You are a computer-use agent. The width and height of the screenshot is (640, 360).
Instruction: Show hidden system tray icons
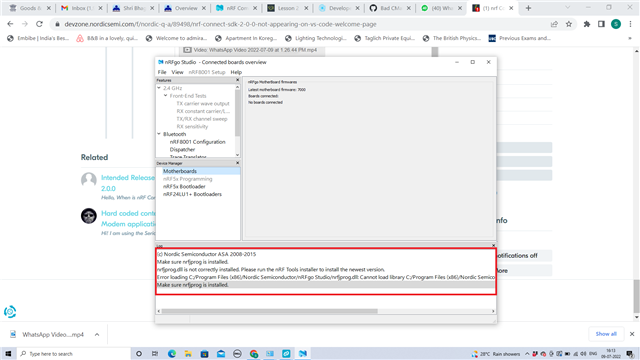[527, 353]
